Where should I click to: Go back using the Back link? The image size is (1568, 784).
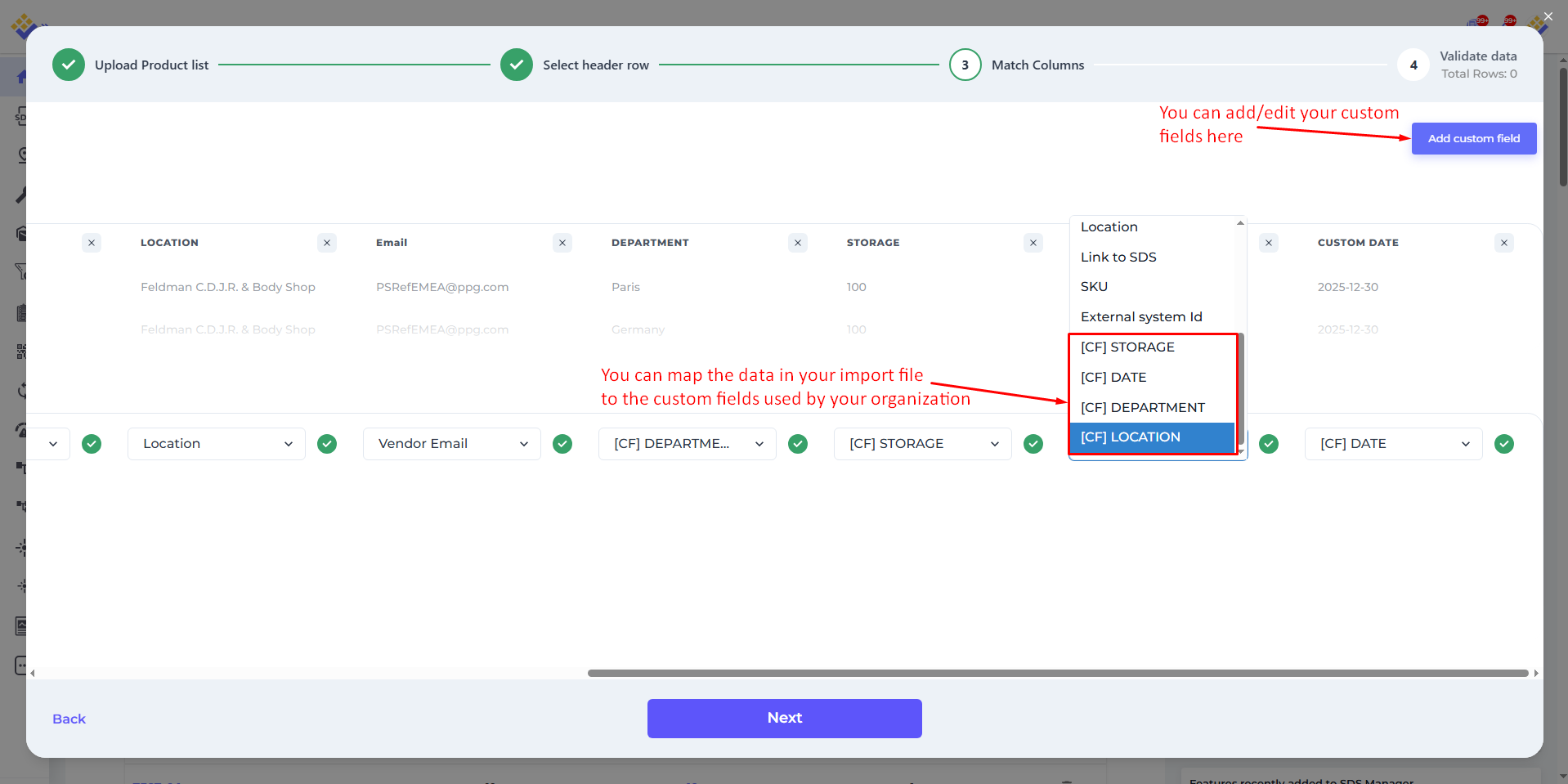click(69, 719)
